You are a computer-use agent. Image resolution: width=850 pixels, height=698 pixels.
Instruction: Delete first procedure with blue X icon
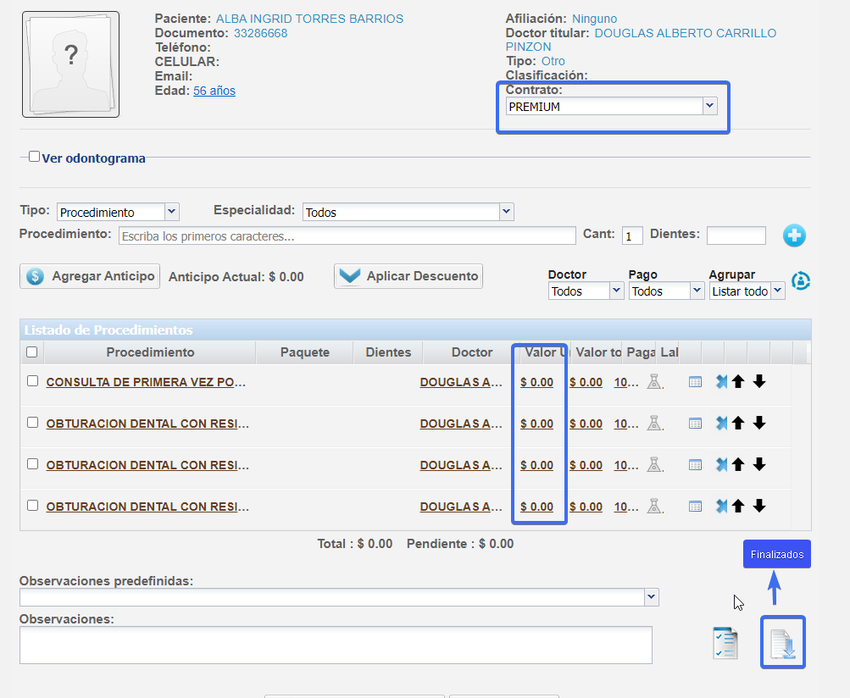point(721,382)
